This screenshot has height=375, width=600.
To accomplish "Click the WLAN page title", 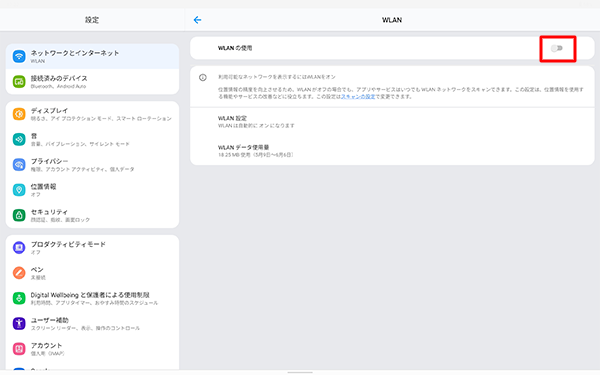I will point(392,20).
